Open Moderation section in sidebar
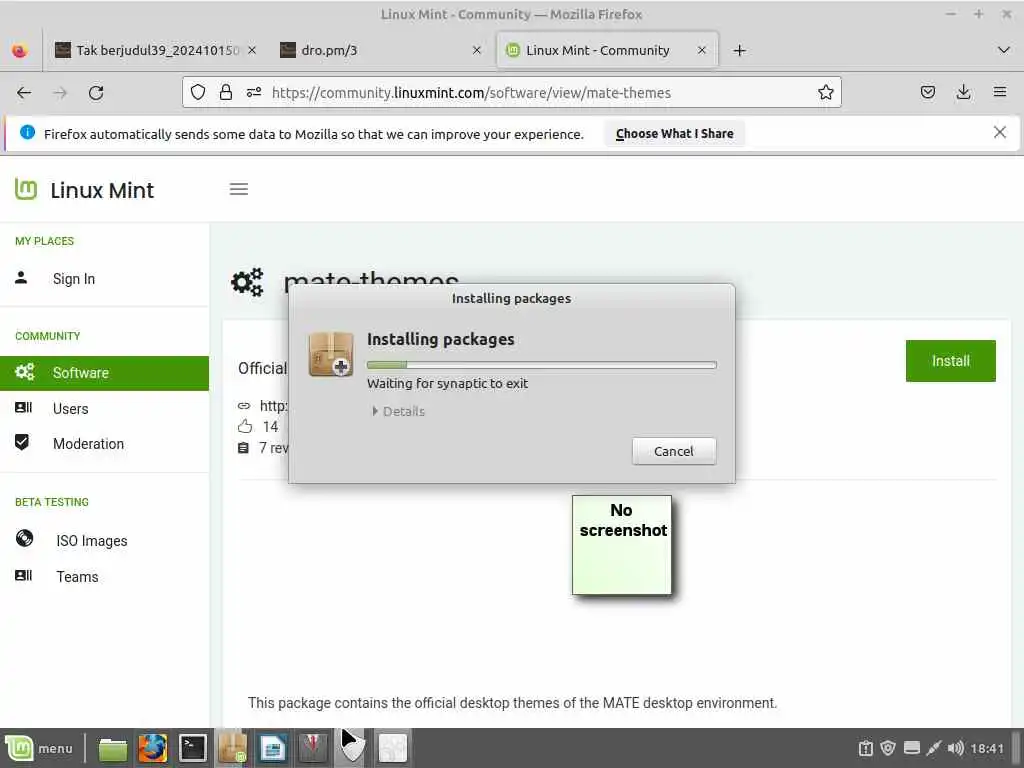This screenshot has width=1024, height=768. [x=88, y=444]
